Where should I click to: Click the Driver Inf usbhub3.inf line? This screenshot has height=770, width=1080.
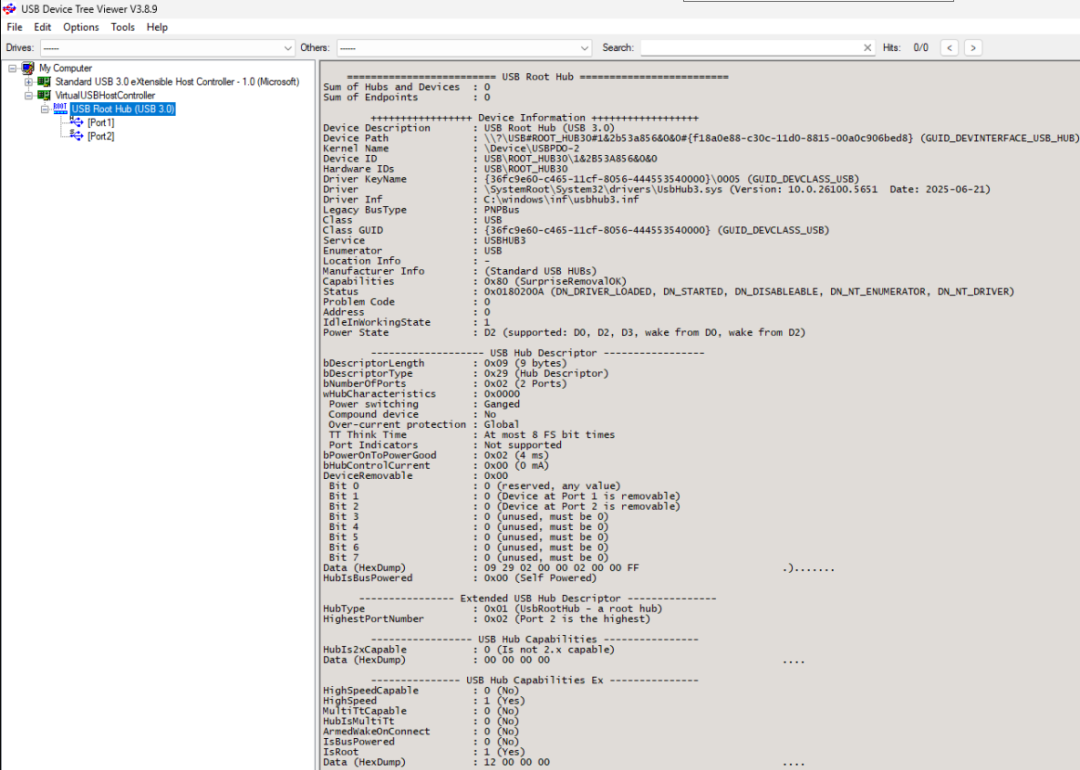[481, 199]
